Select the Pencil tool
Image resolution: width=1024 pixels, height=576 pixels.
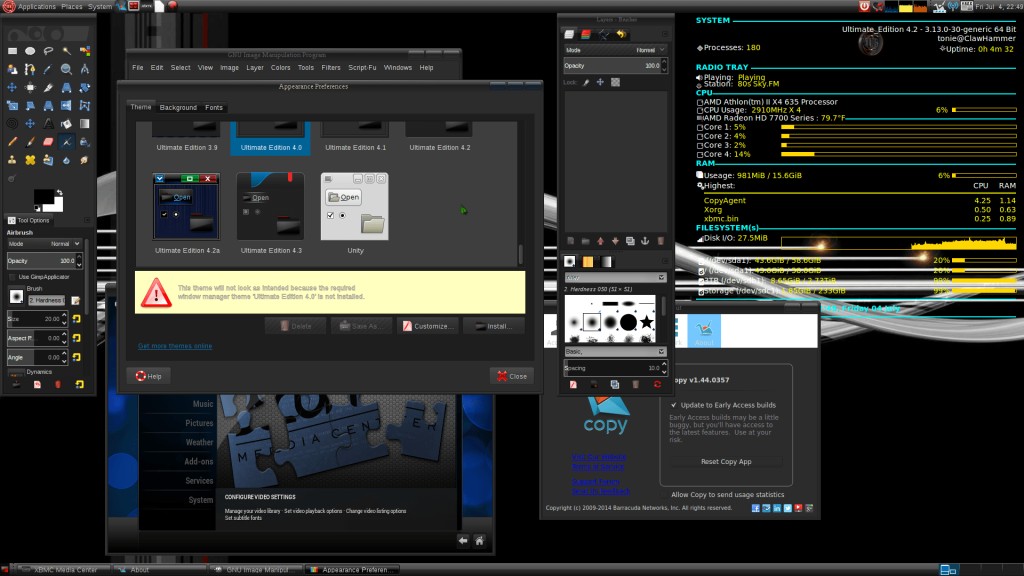tap(12, 142)
